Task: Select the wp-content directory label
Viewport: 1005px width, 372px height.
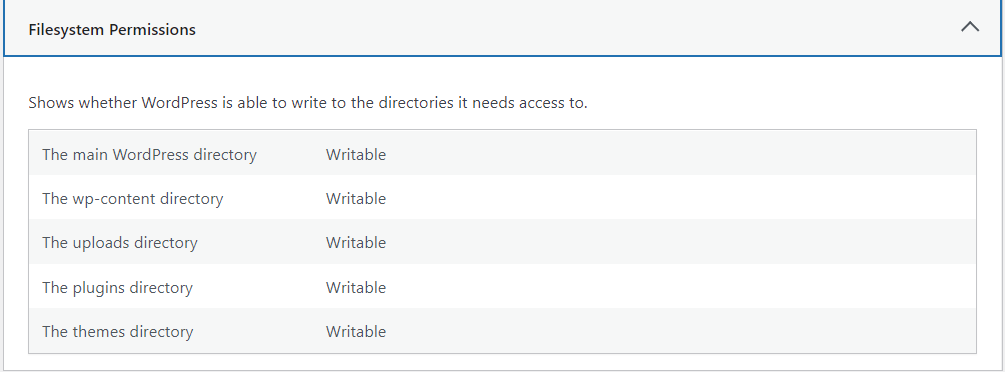Action: (x=133, y=199)
